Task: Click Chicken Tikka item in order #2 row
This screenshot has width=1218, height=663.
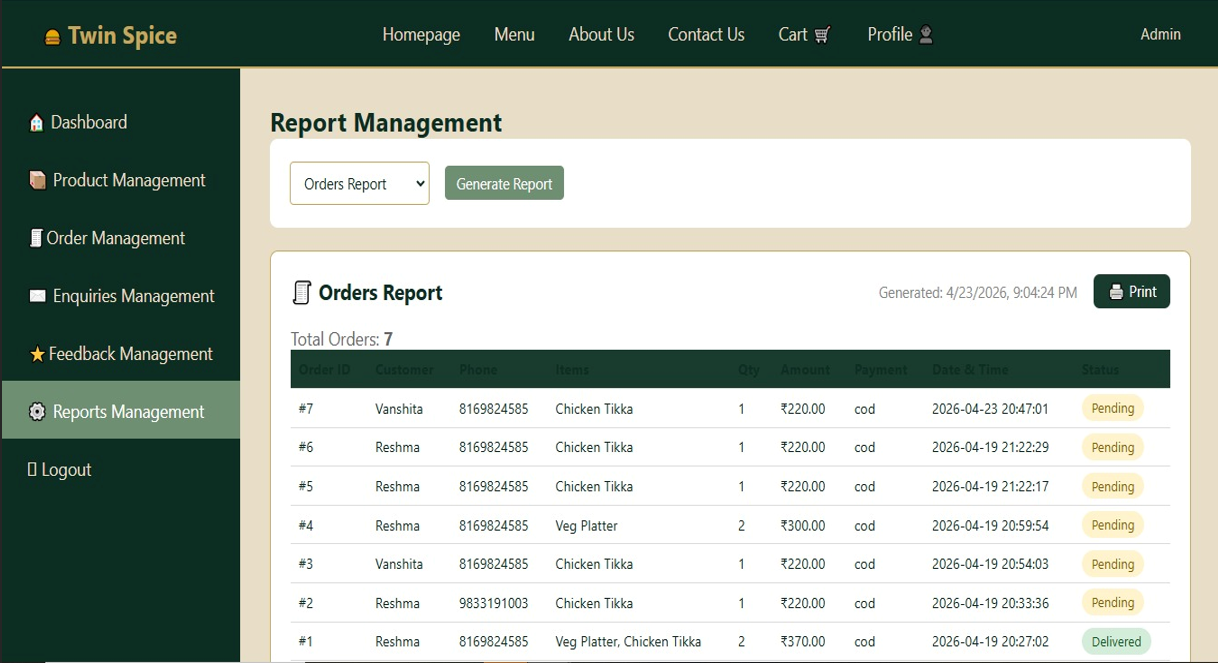Action: 594,603
